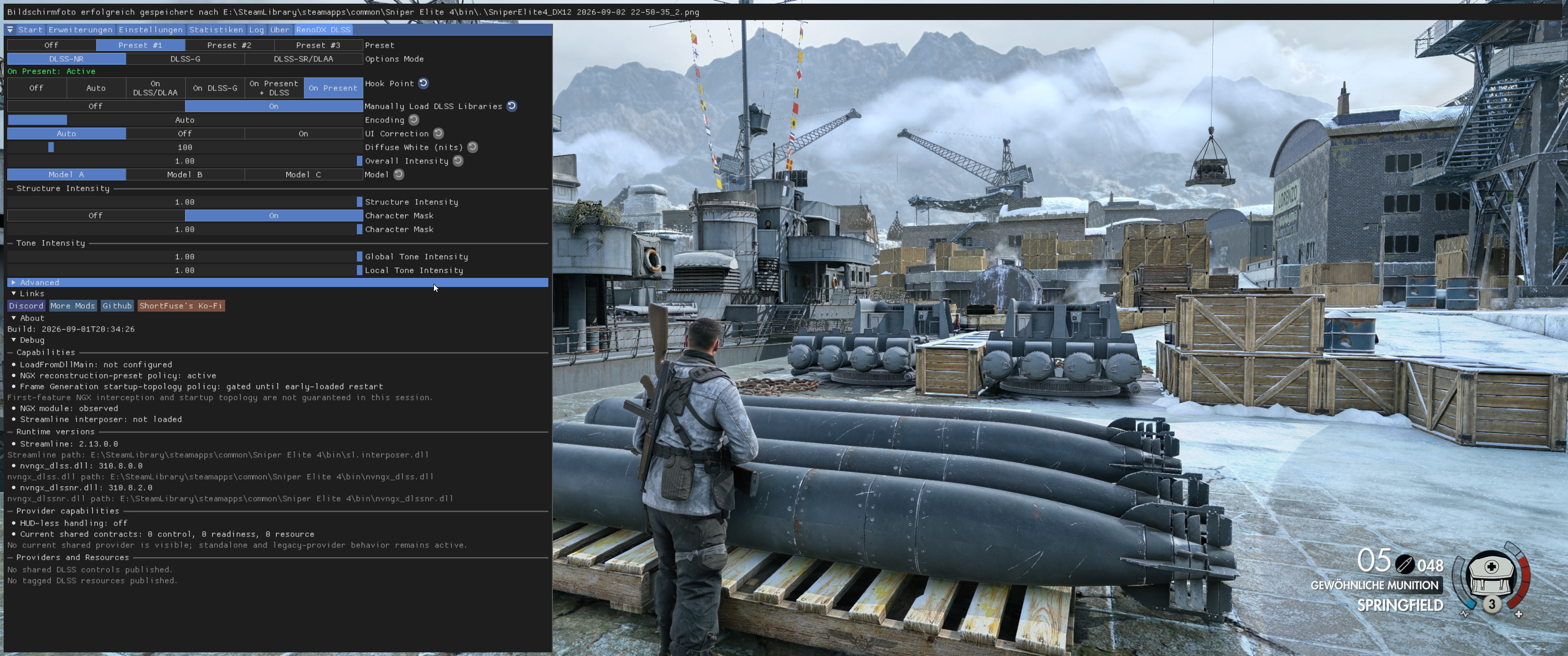Adjust the Global Tone Intensity slider
1568x656 pixels.
[x=185, y=257]
